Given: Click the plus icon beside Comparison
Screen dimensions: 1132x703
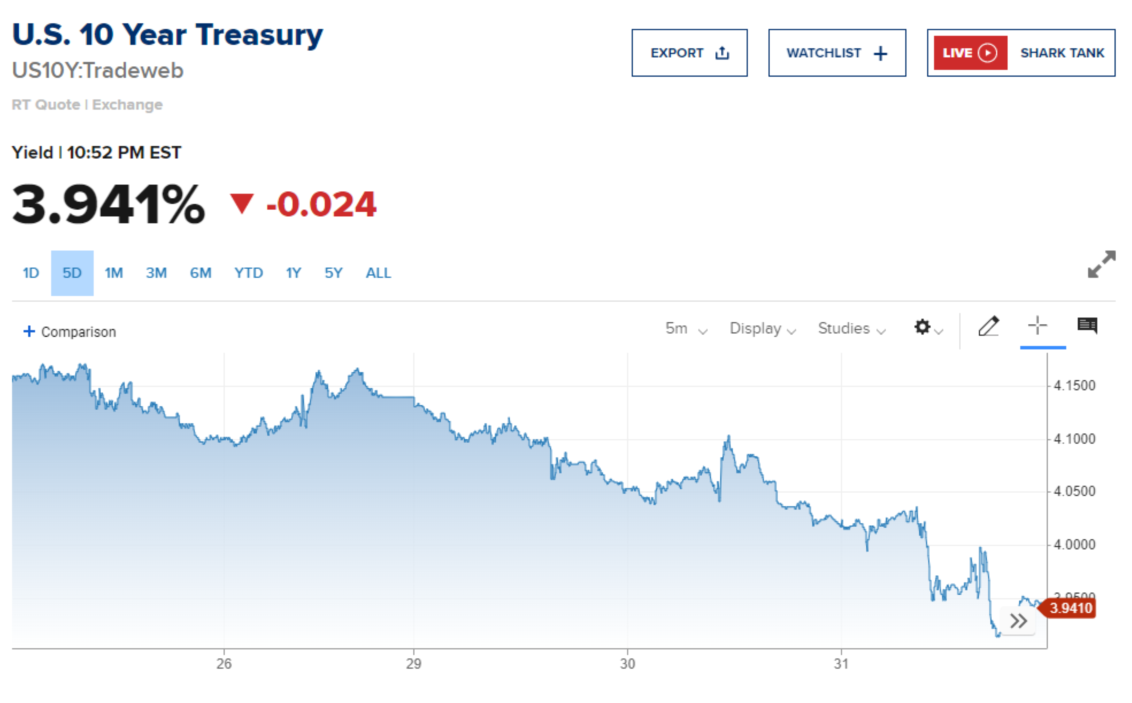Looking at the screenshot, I should click(29, 332).
